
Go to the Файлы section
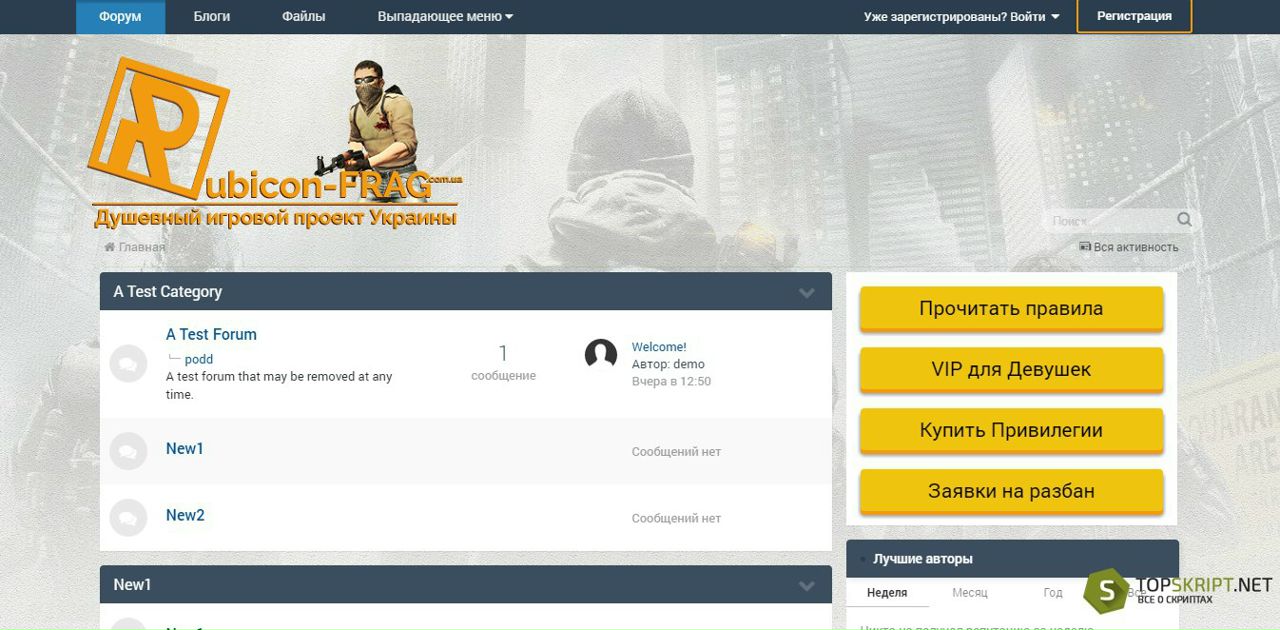pyautogui.click(x=303, y=17)
